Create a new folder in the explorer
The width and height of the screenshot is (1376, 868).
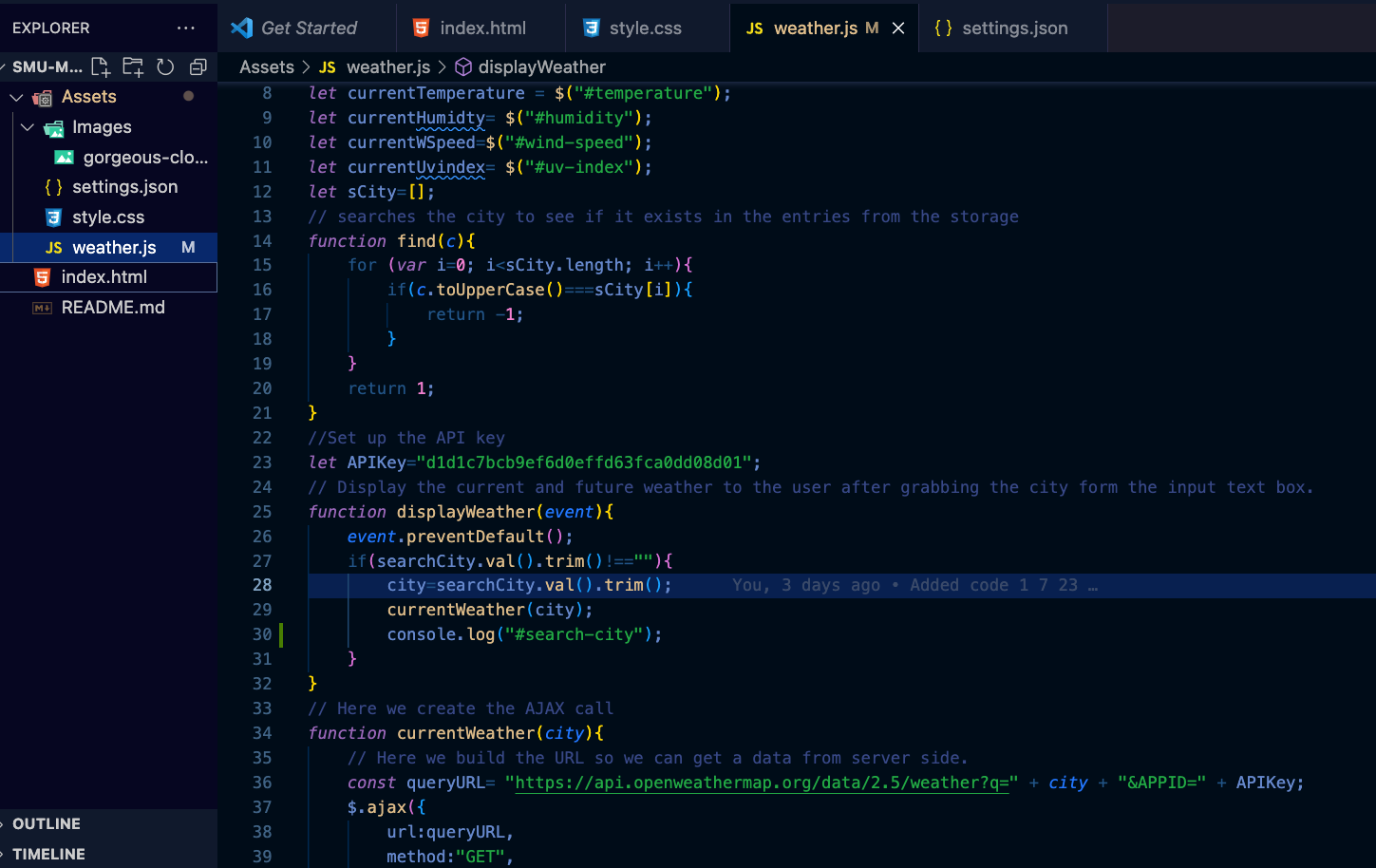pyautogui.click(x=133, y=66)
